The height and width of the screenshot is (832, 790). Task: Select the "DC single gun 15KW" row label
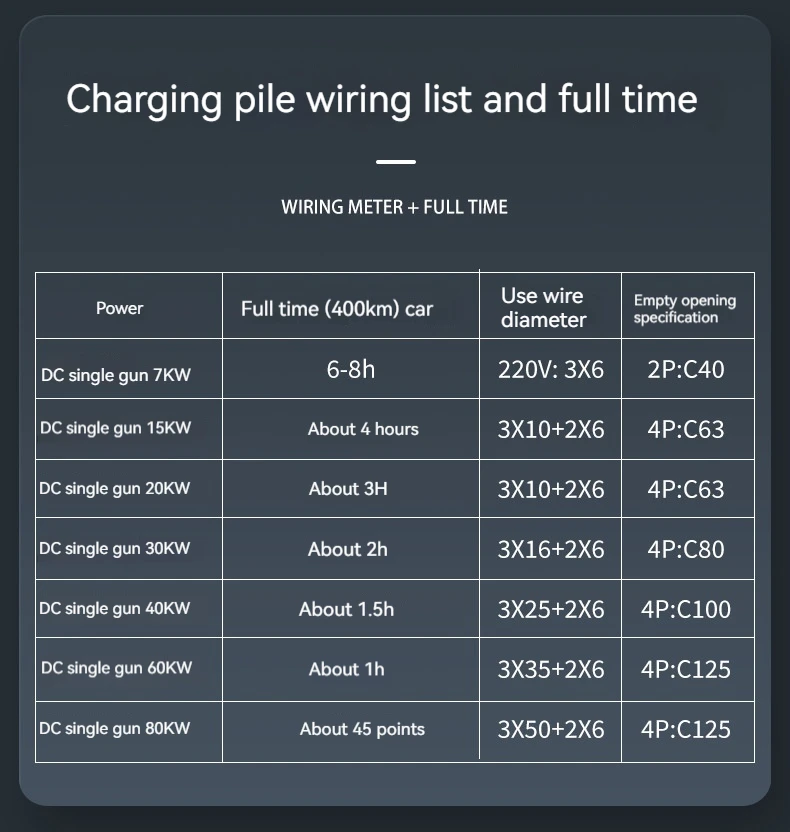[115, 428]
